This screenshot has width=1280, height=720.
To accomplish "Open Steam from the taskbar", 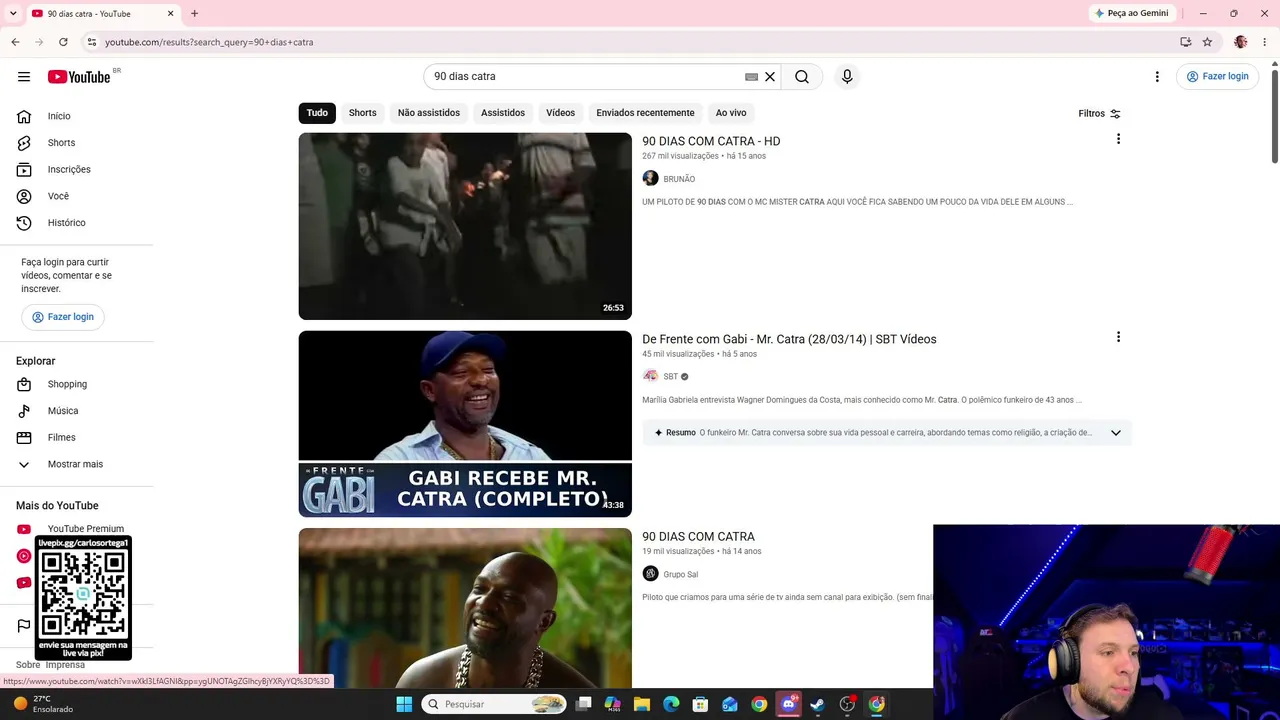I will (817, 704).
